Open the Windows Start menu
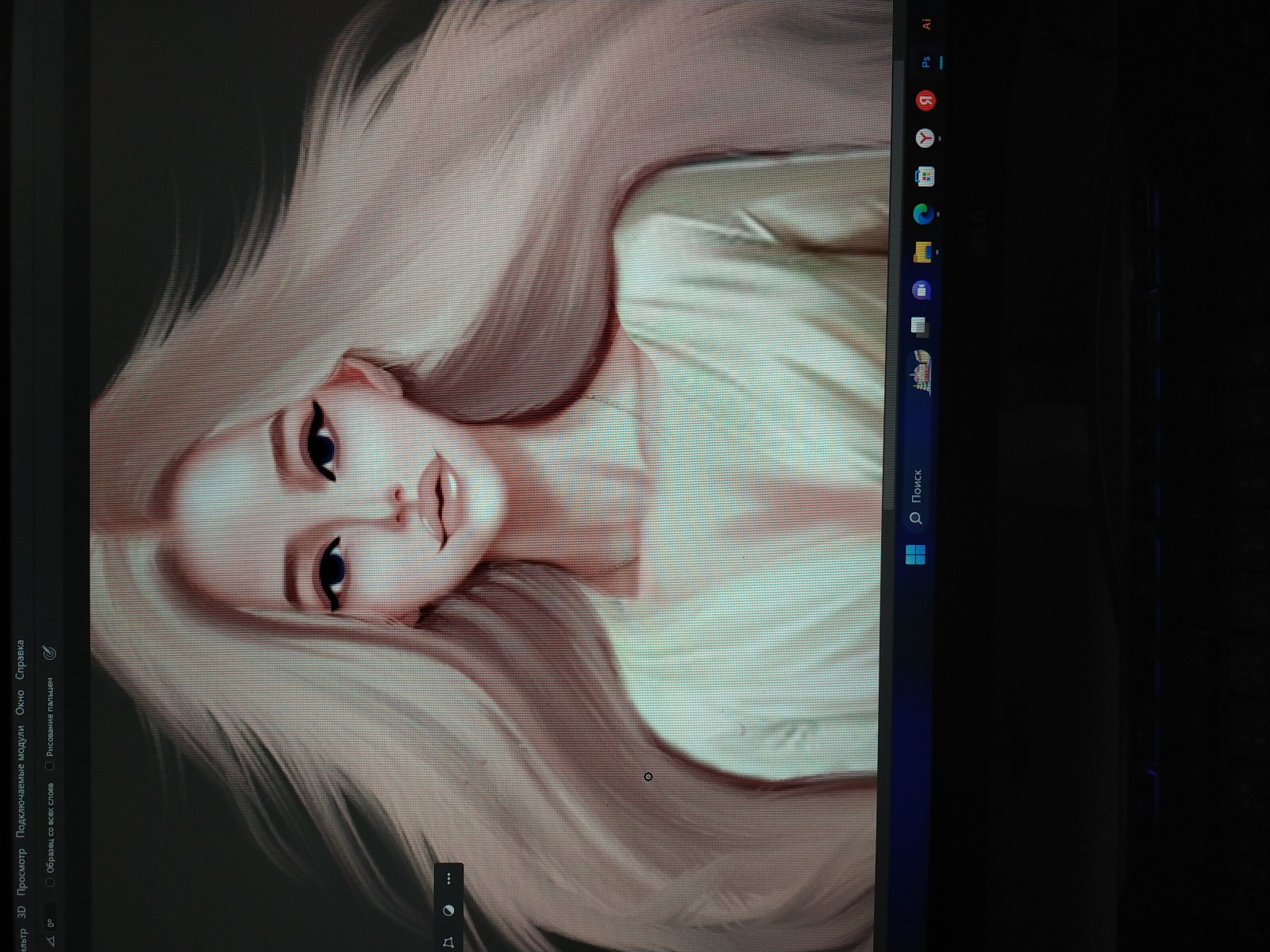Screen dimensions: 1270x952 tap(915, 554)
